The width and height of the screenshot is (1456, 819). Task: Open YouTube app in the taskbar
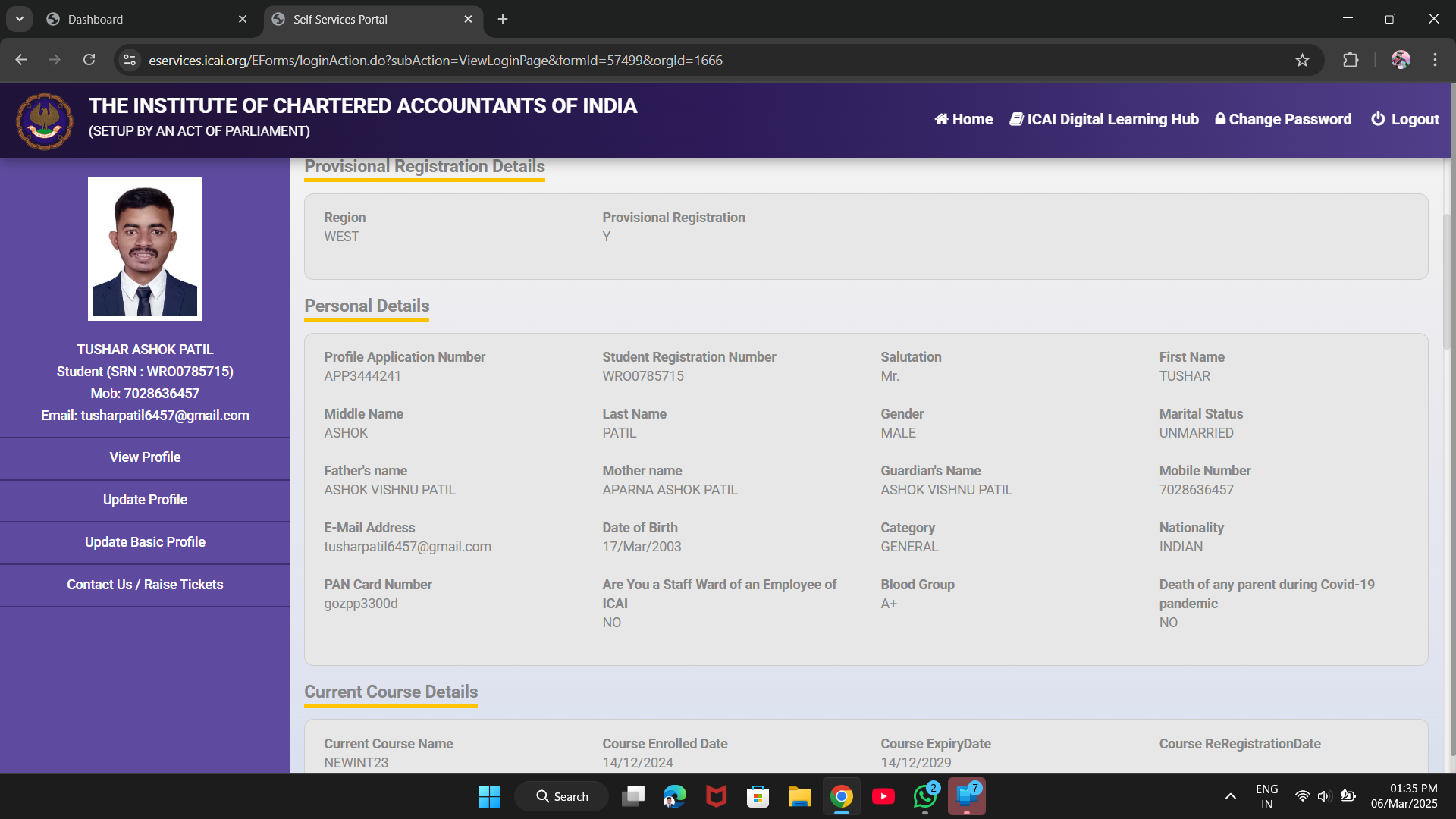coord(883,797)
